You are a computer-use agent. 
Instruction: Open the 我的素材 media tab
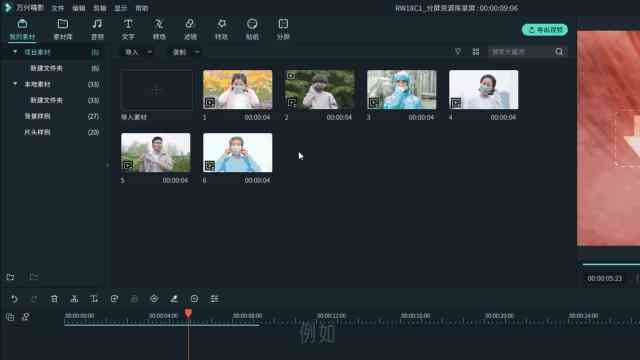[22, 29]
